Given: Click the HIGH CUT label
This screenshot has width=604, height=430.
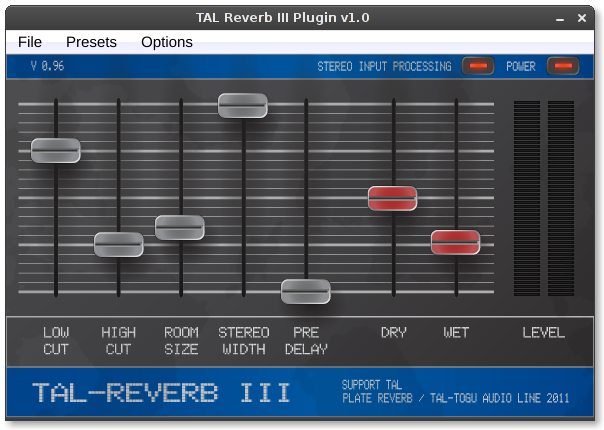Looking at the screenshot, I should pyautogui.click(x=119, y=341).
